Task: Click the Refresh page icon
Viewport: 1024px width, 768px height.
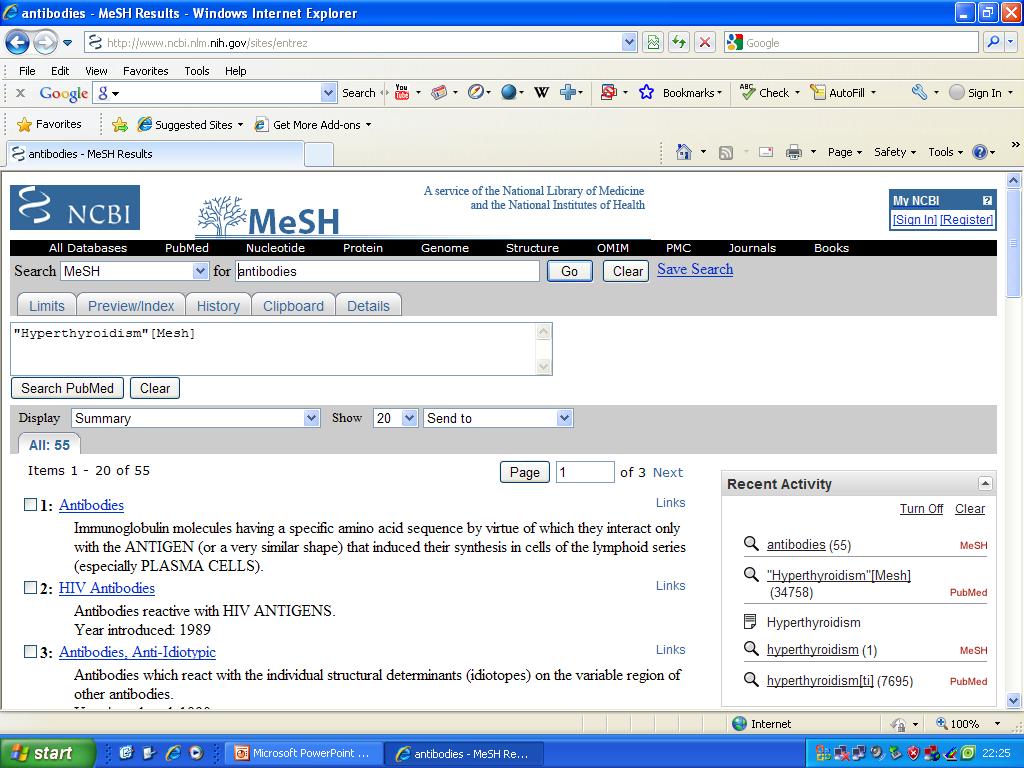Action: [679, 43]
